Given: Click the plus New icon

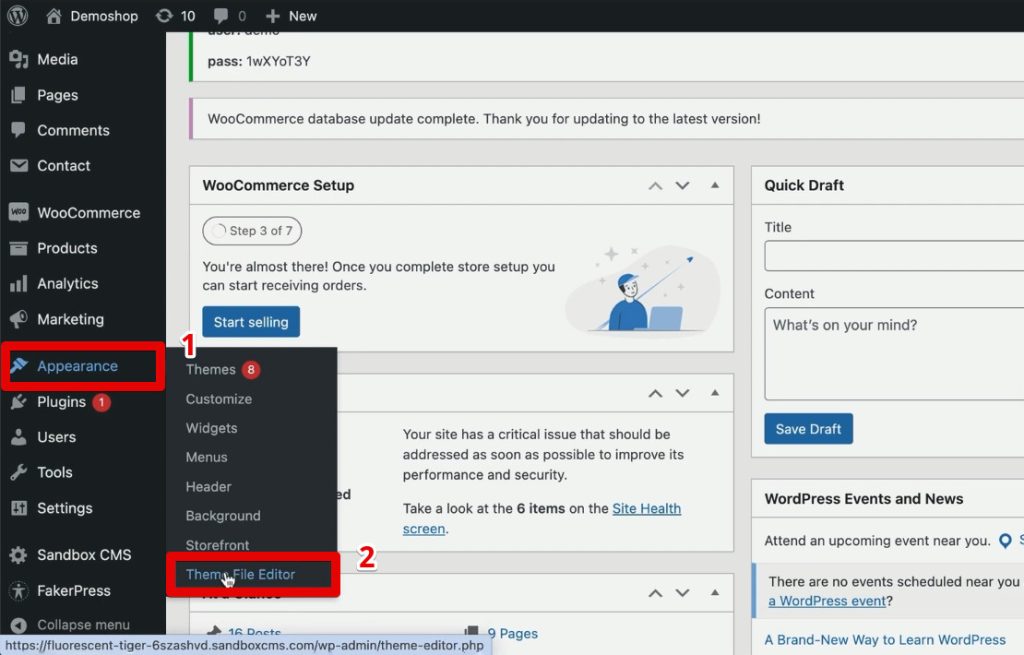Looking at the screenshot, I should click(273, 16).
